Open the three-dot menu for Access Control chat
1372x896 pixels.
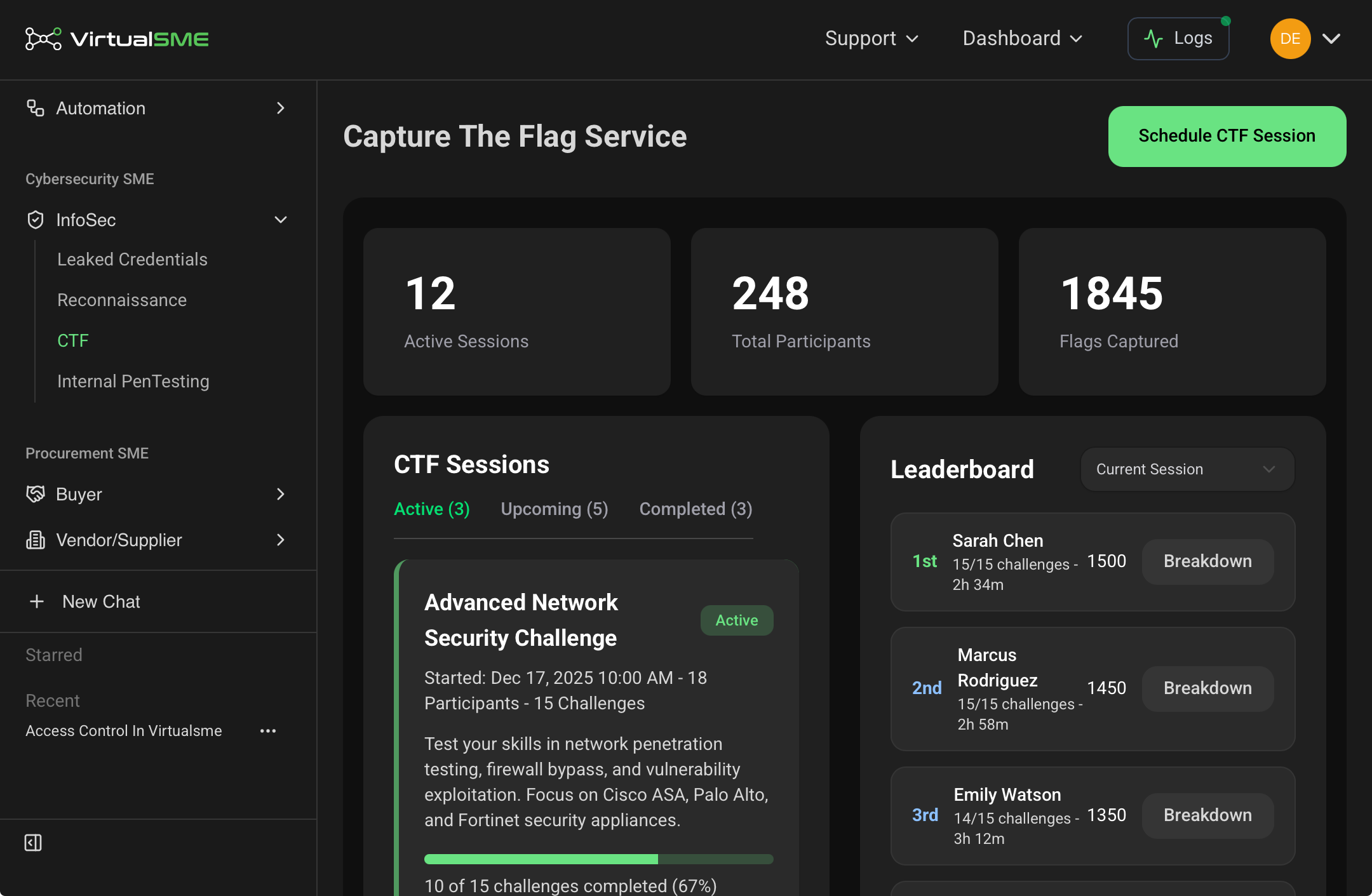coord(268,731)
